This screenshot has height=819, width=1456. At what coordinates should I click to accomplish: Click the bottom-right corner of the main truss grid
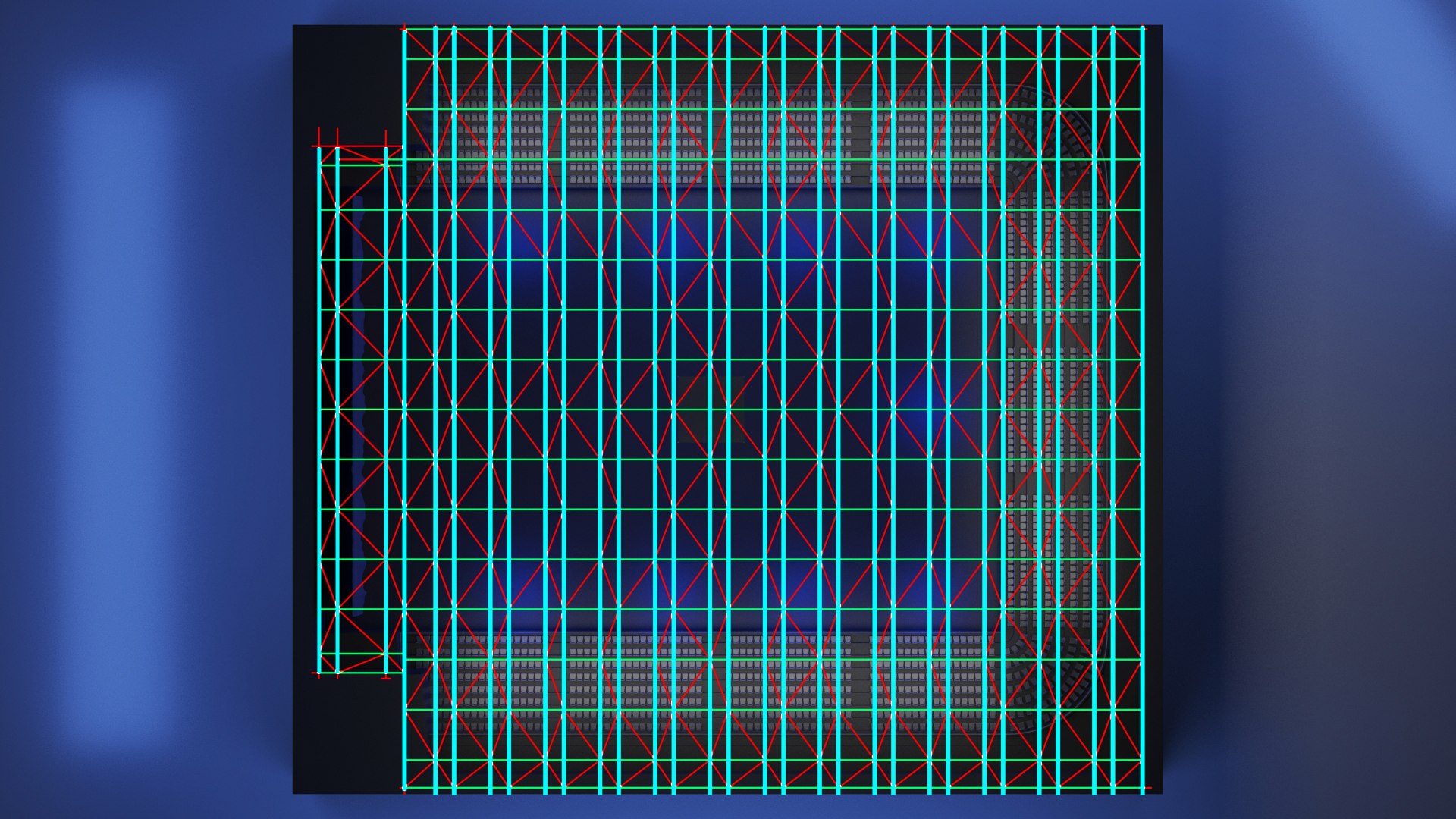point(1142,789)
